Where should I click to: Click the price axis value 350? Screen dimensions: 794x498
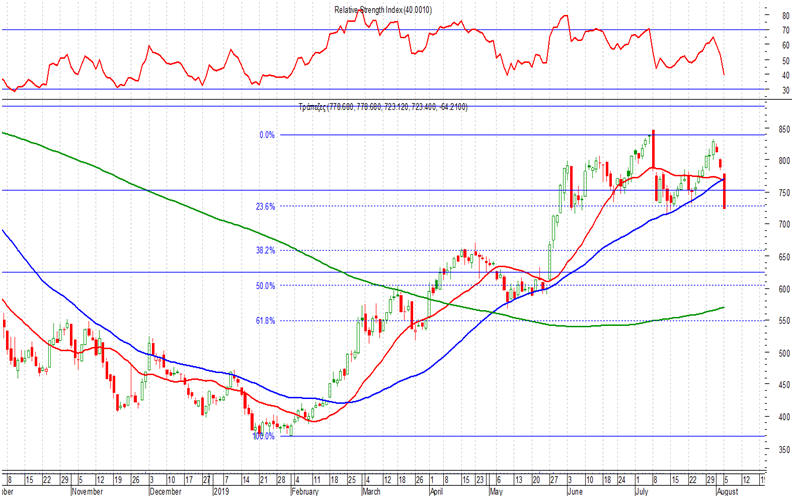tap(784, 449)
